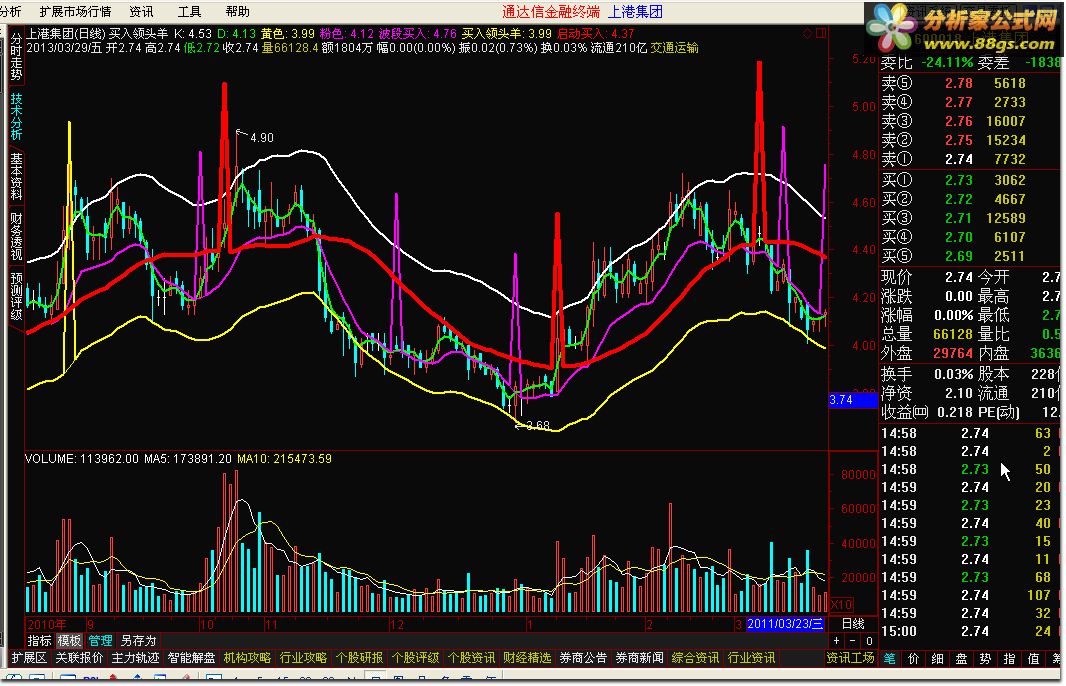Click the 买入领头羊 indicator name in the chart header

tap(137, 33)
